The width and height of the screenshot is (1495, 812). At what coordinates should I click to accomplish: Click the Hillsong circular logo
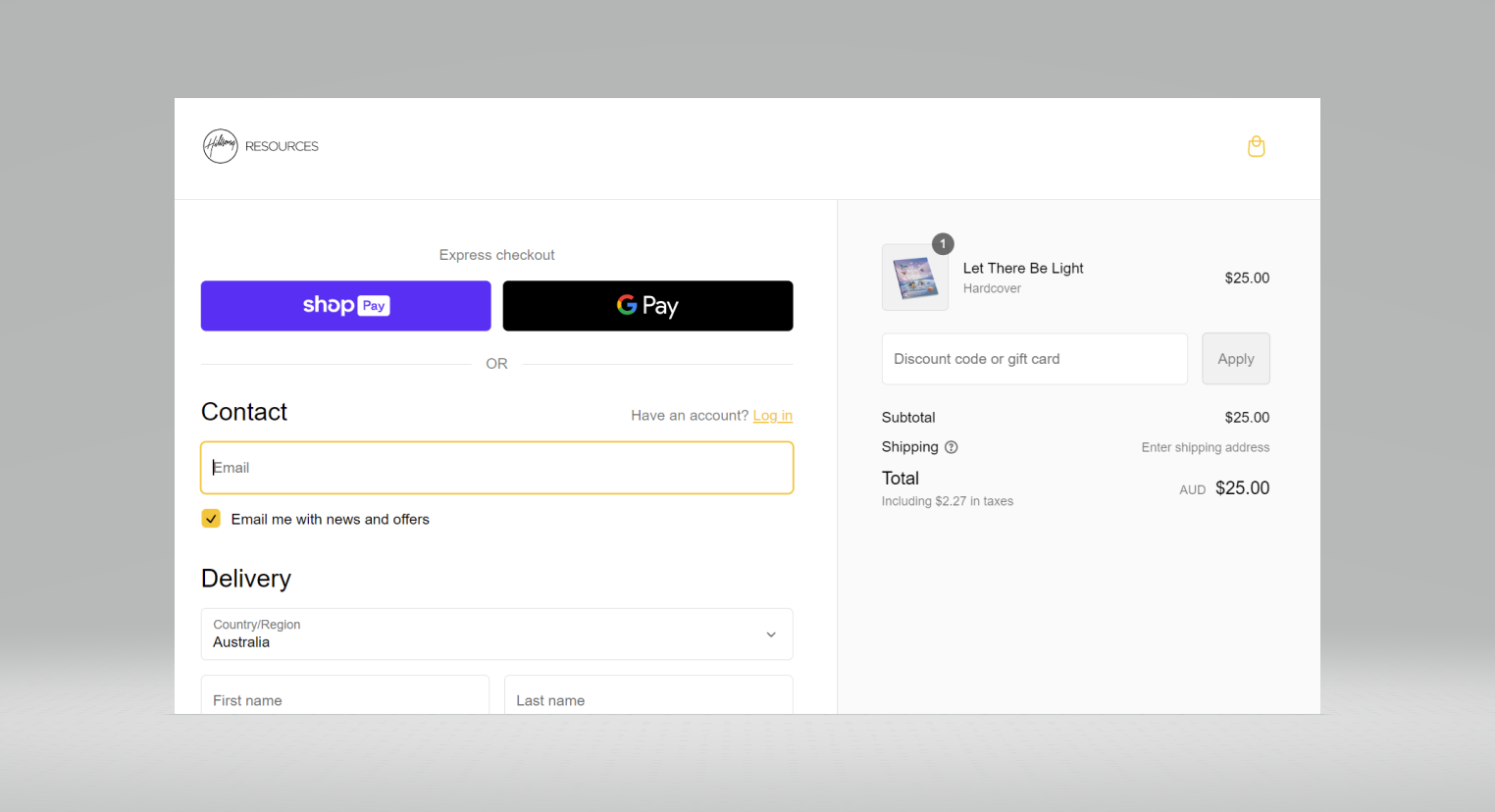[x=220, y=146]
